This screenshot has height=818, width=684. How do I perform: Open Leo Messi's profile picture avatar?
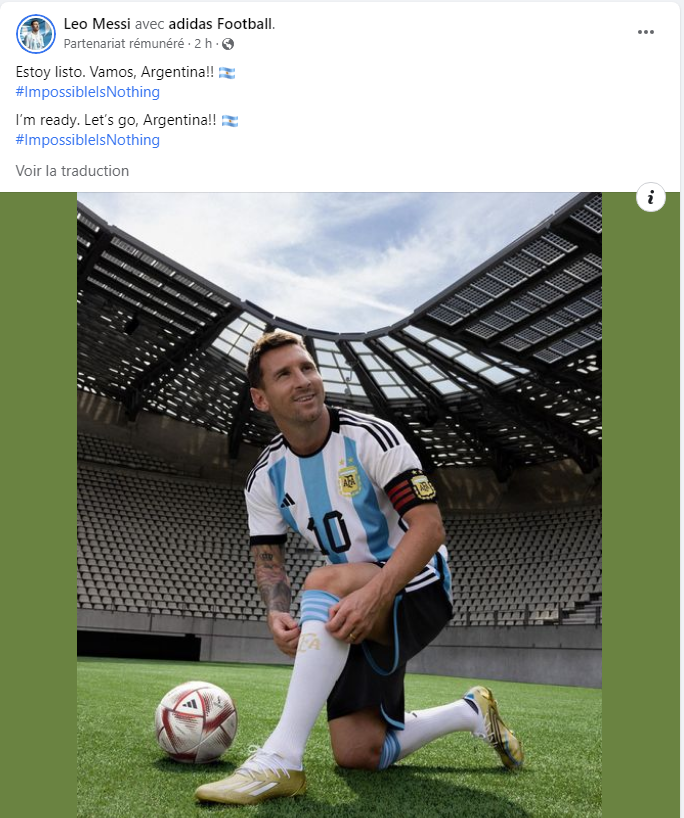click(x=35, y=33)
